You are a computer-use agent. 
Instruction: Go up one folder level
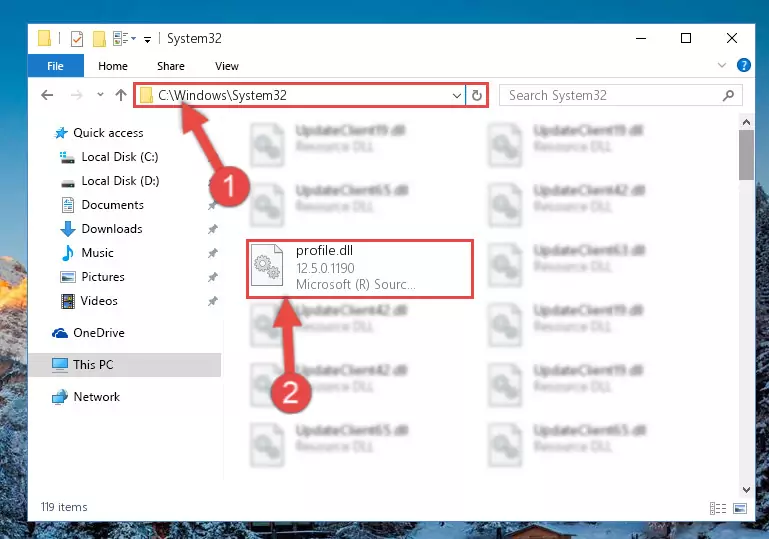(121, 95)
